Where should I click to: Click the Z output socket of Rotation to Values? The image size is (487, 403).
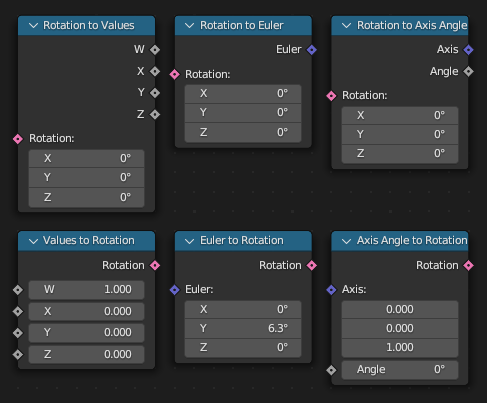[155, 114]
